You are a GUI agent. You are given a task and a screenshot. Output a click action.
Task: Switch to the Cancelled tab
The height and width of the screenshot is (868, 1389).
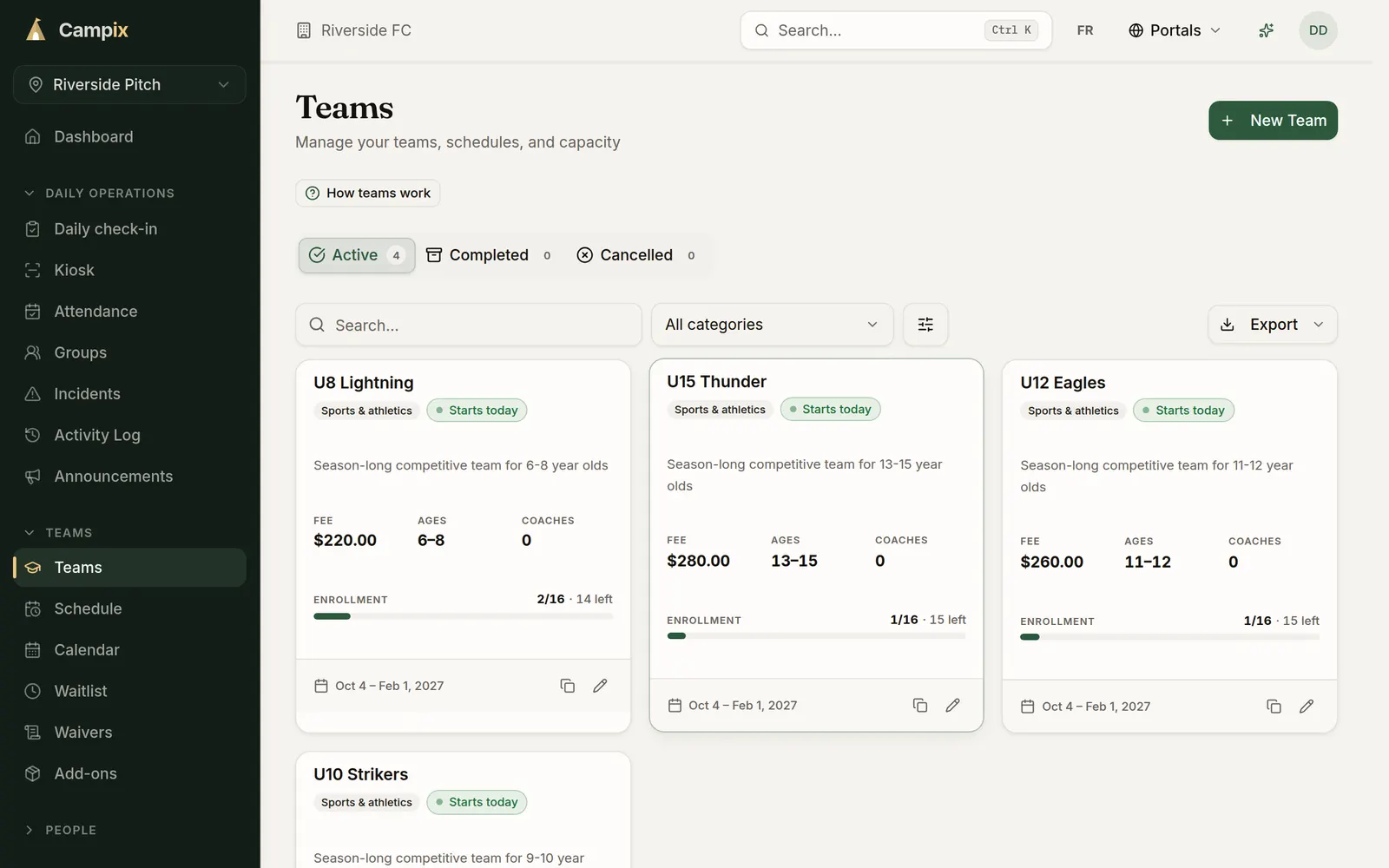pos(636,255)
